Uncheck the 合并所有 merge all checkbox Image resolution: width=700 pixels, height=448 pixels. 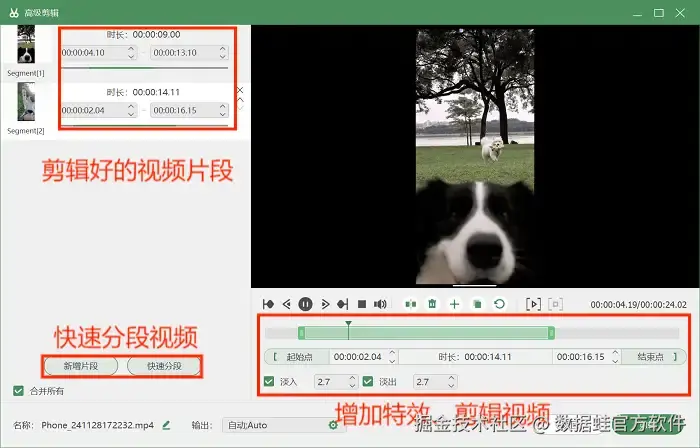[x=18, y=391]
